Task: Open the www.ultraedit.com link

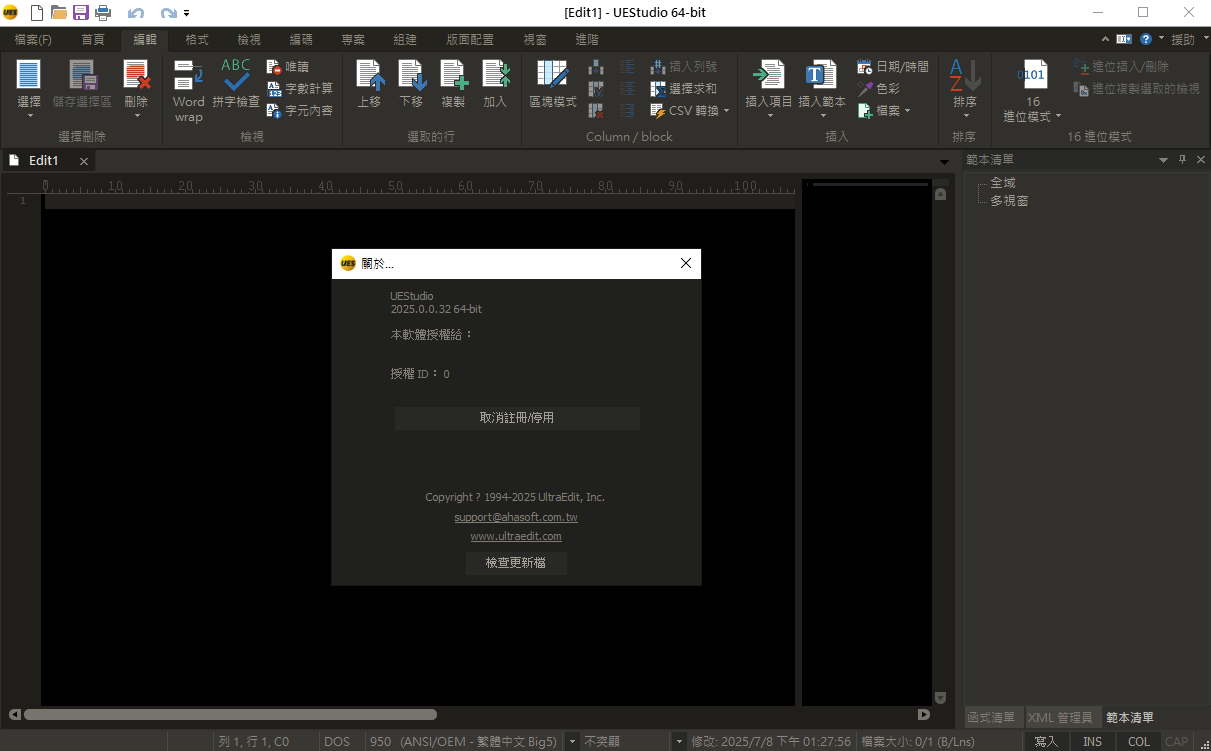Action: pyautogui.click(x=516, y=536)
